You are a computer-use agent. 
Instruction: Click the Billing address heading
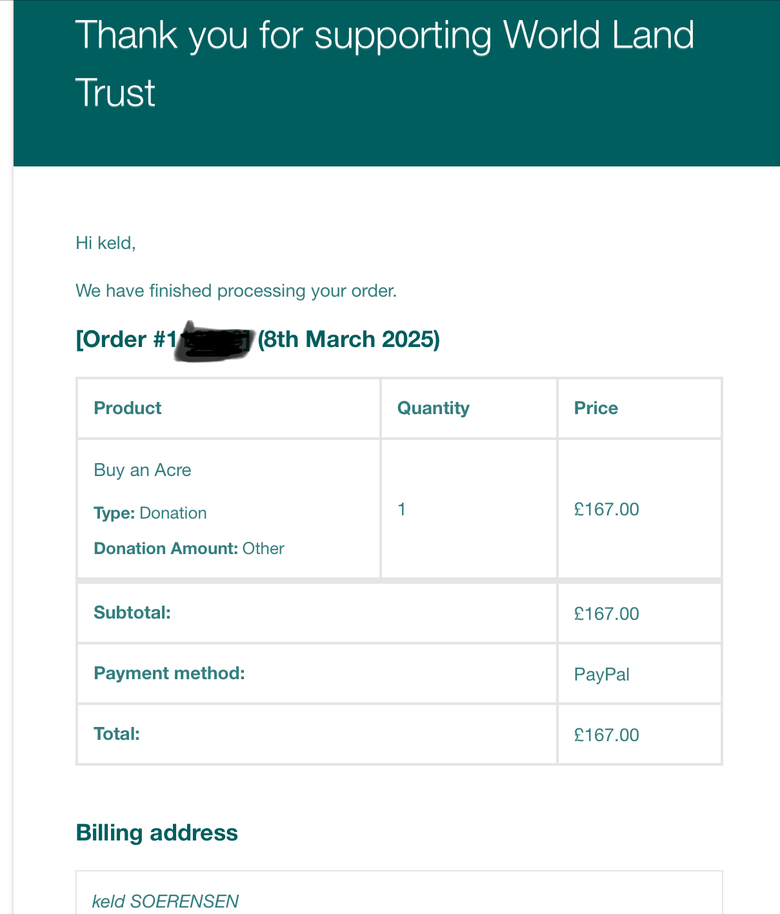(x=157, y=833)
